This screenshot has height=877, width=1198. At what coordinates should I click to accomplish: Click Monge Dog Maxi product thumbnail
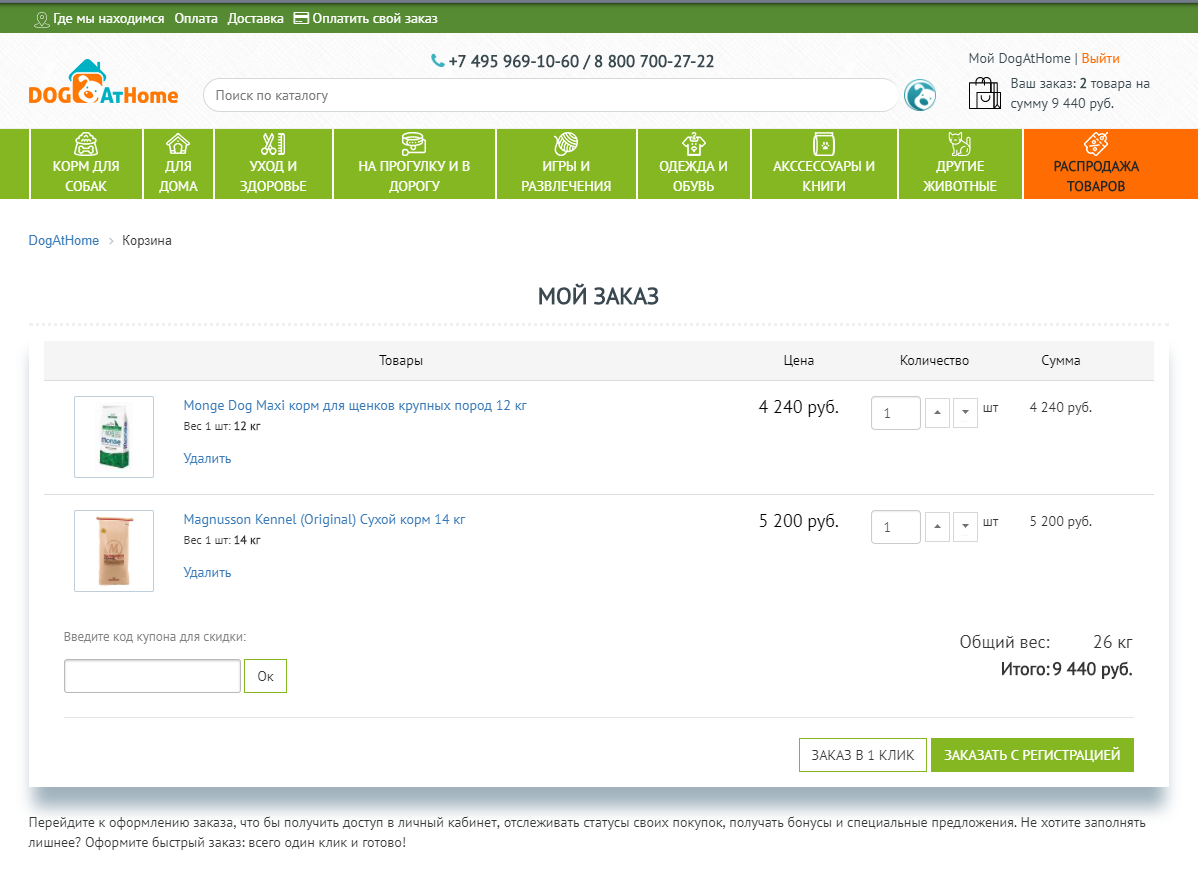tap(114, 437)
